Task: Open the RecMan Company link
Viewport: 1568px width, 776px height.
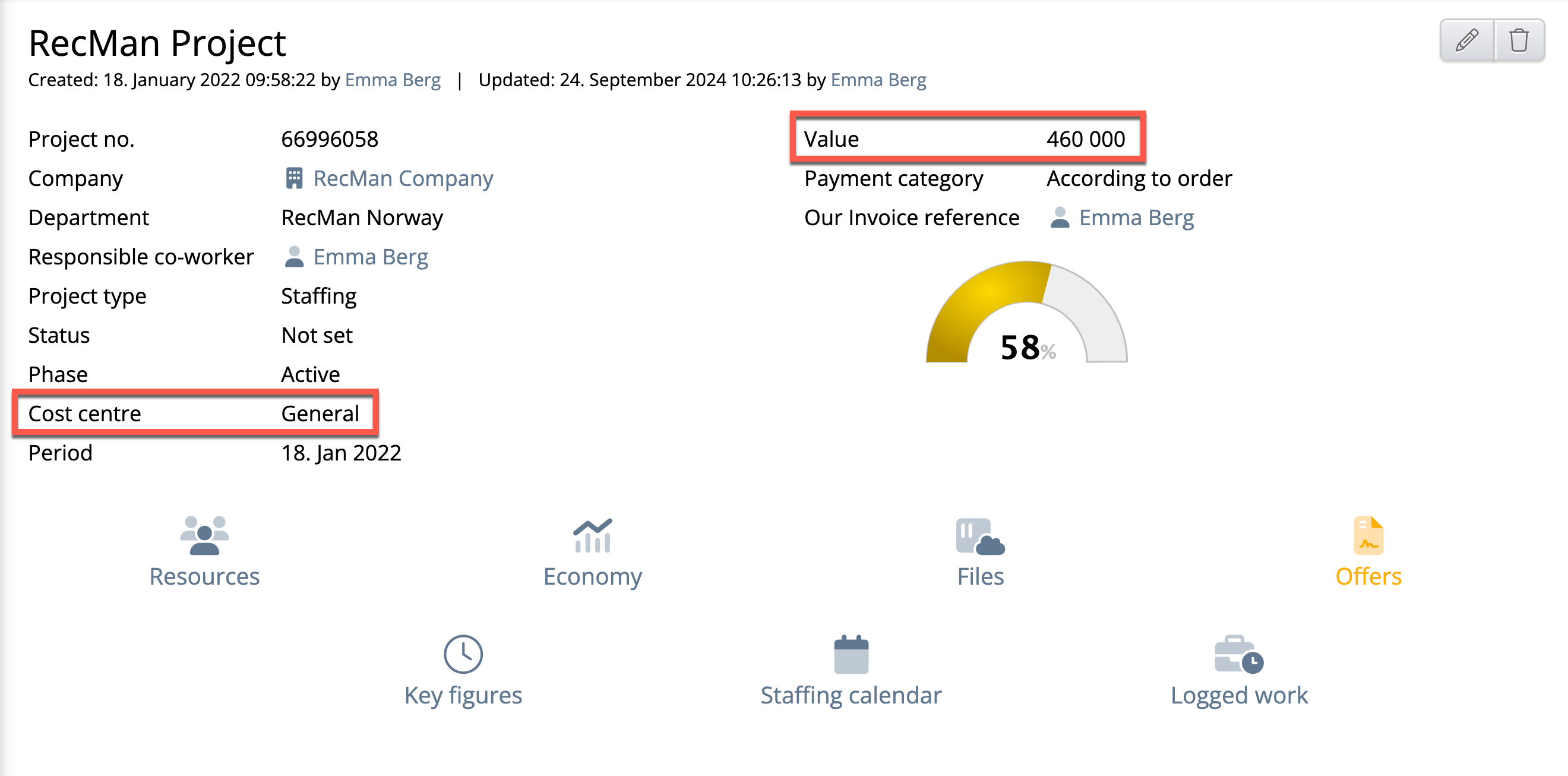Action: 403,178
